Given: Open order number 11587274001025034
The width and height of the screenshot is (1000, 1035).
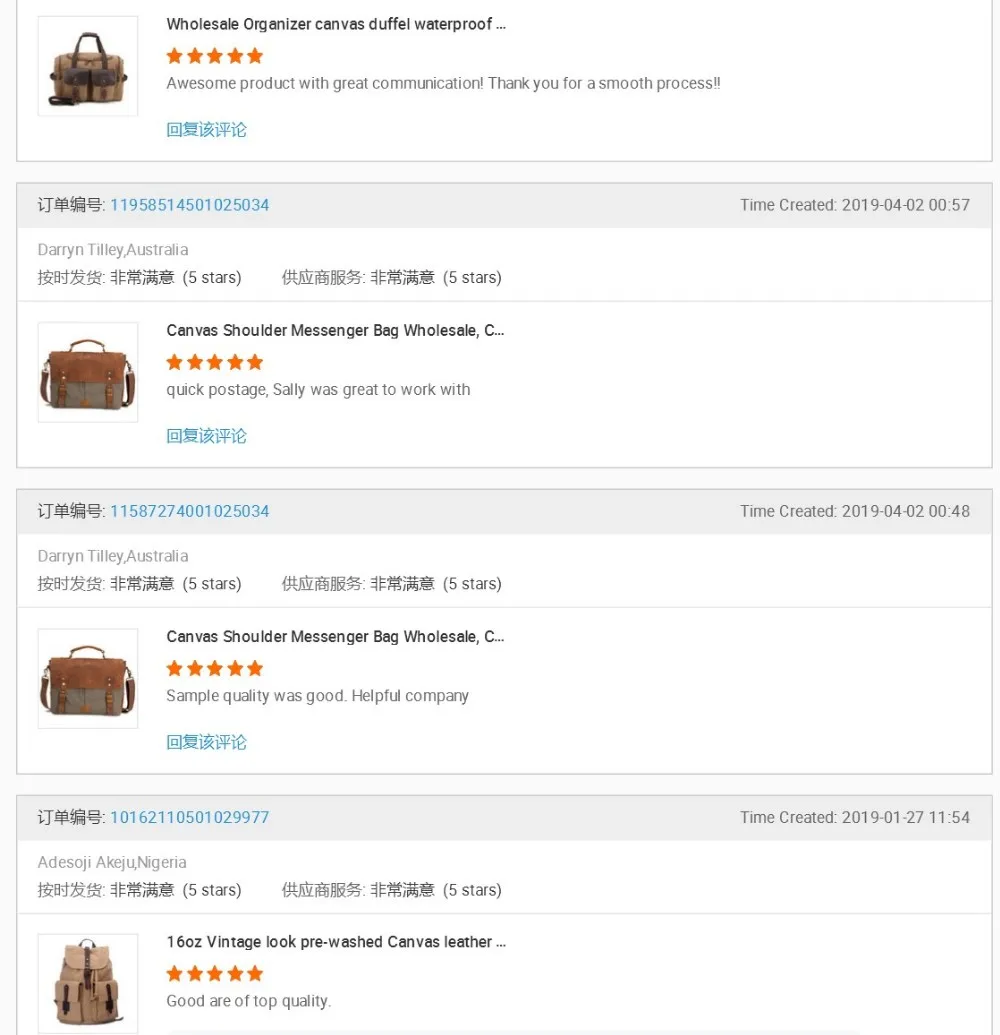Looking at the screenshot, I should pyautogui.click(x=189, y=512).
